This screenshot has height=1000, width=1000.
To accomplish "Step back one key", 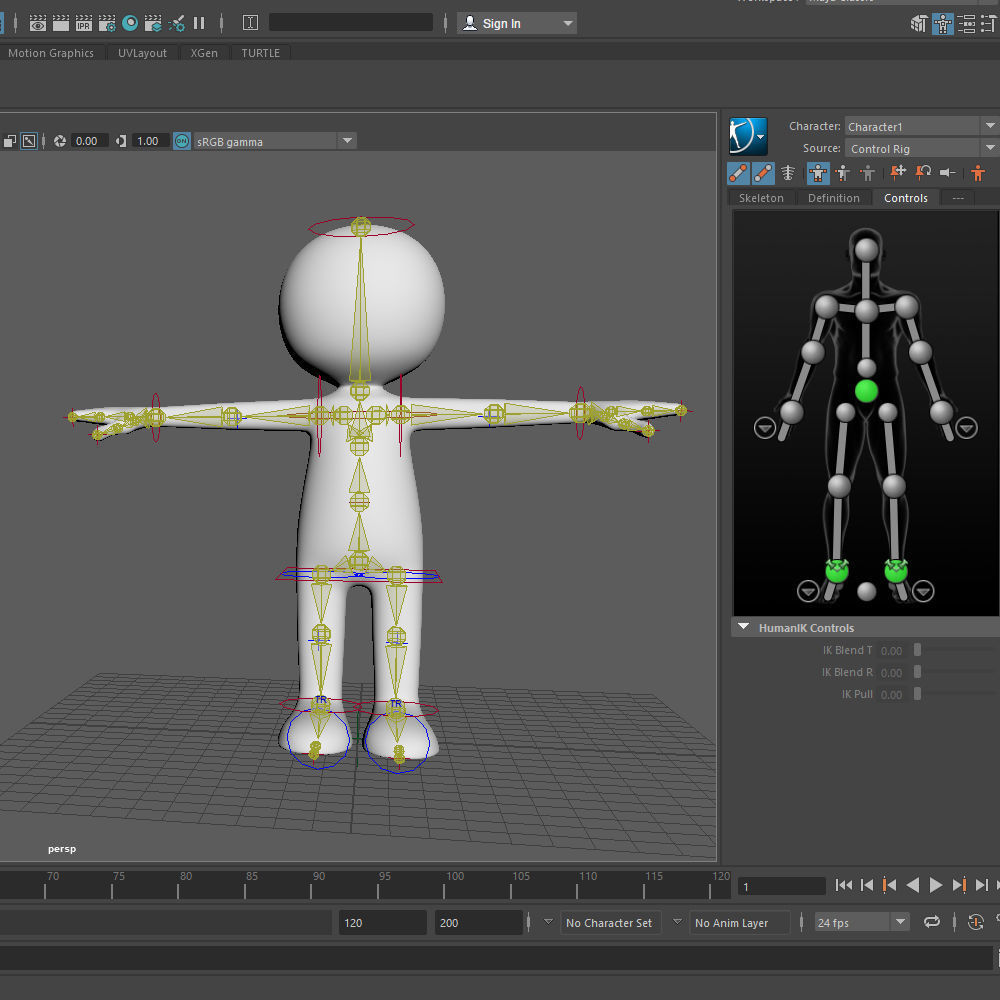I will point(889,885).
